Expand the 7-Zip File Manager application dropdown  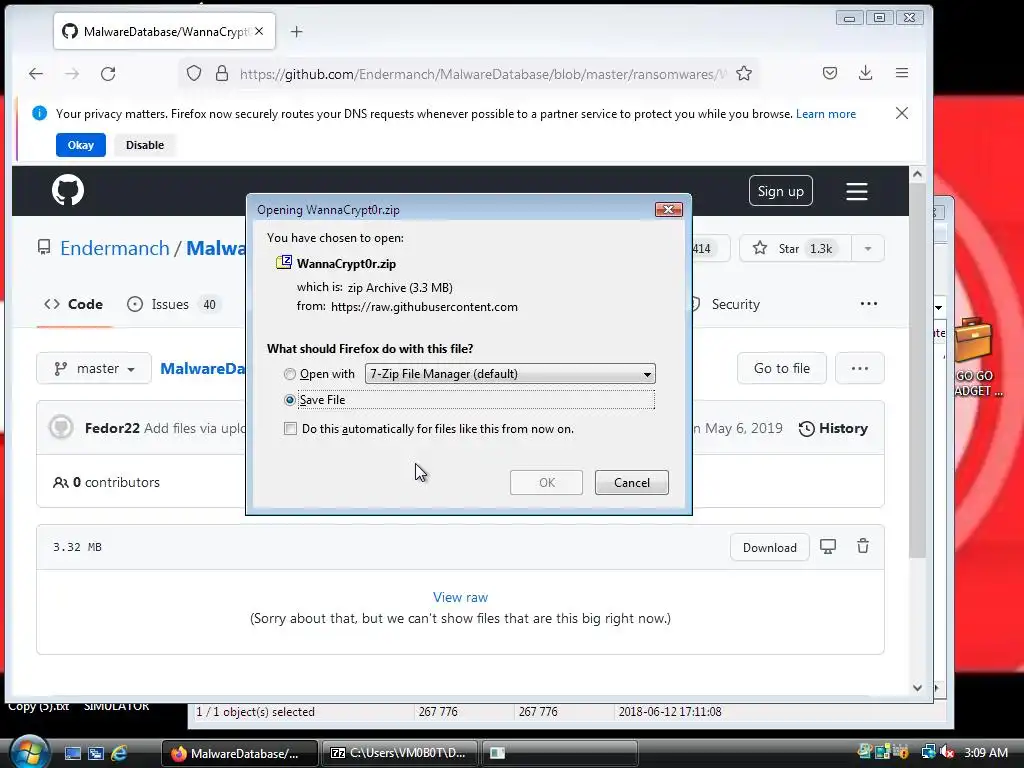tap(510, 374)
